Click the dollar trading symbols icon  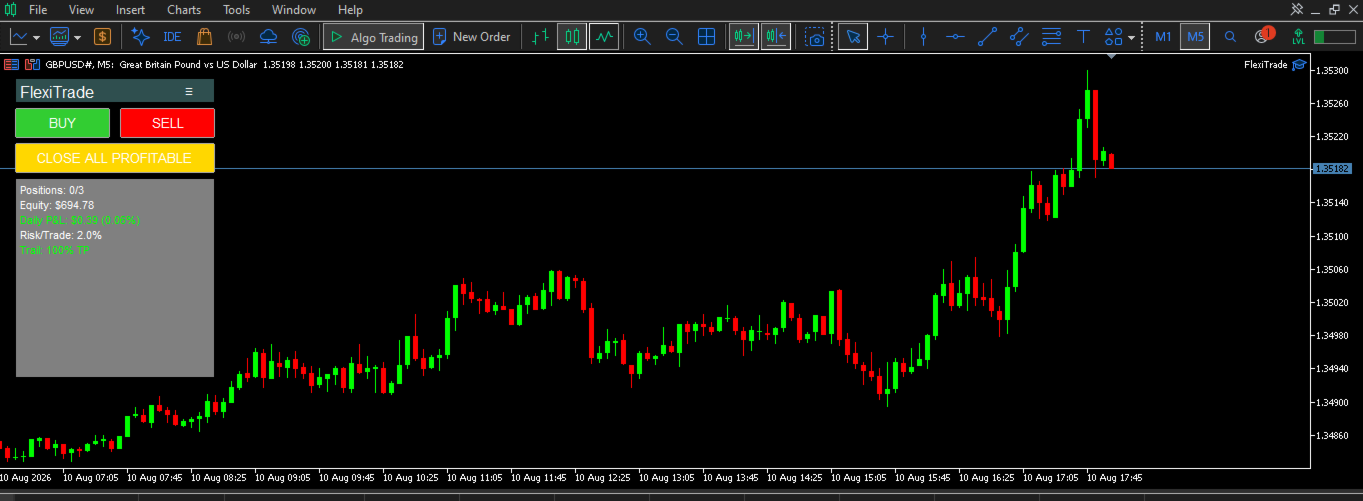coord(103,37)
